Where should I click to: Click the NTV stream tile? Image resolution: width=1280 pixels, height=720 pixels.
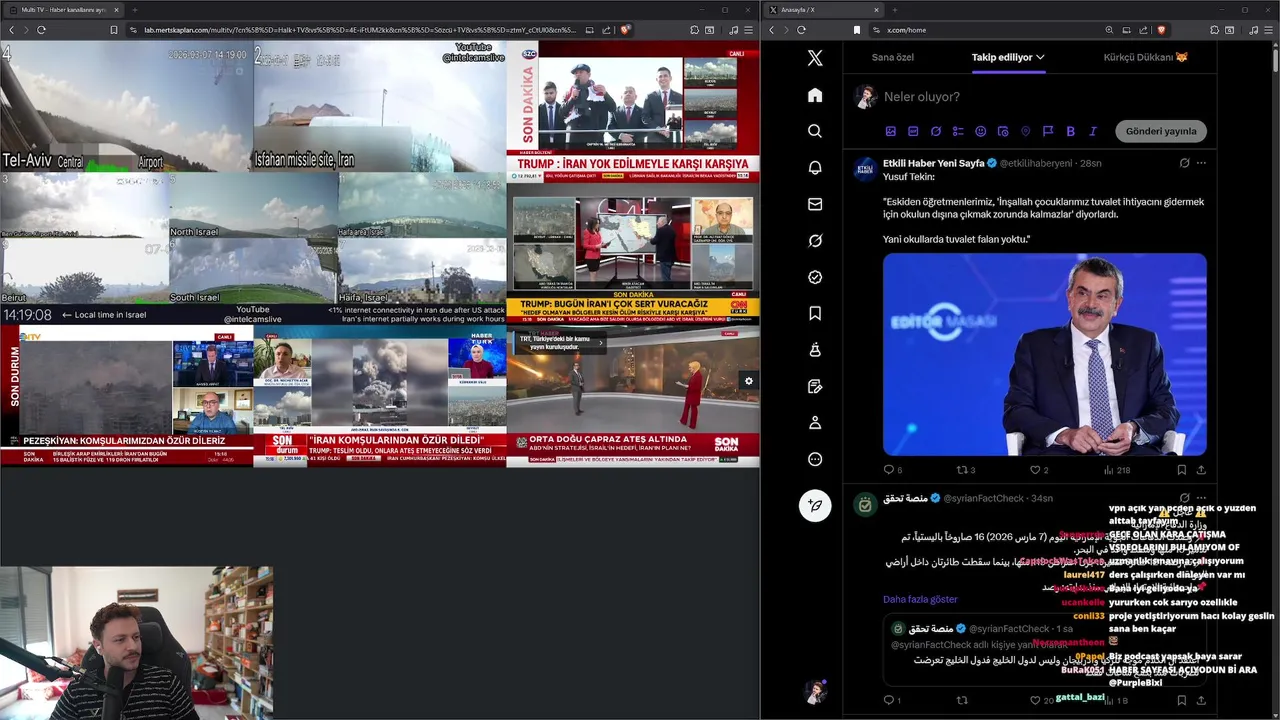pos(127,396)
